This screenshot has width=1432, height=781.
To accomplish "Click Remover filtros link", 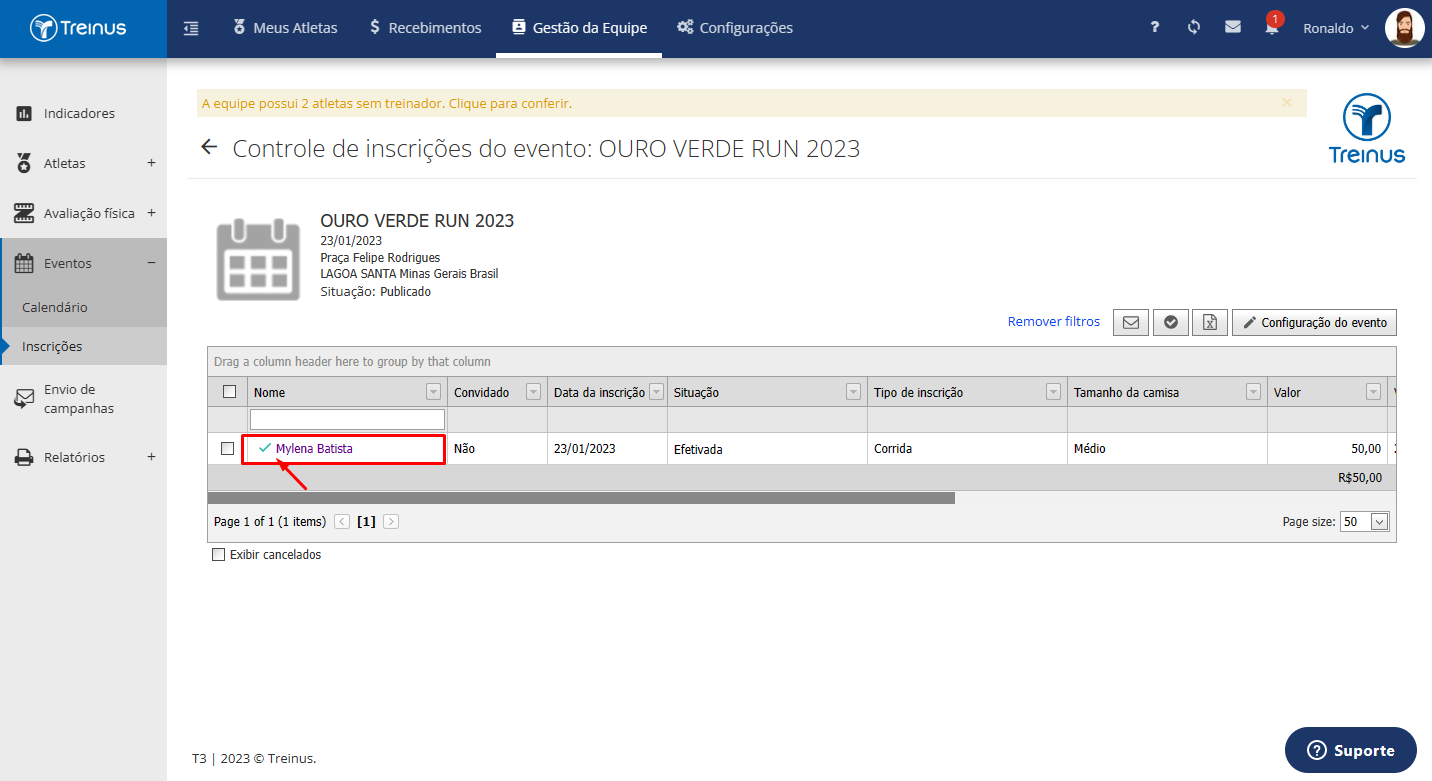I will point(1054,321).
